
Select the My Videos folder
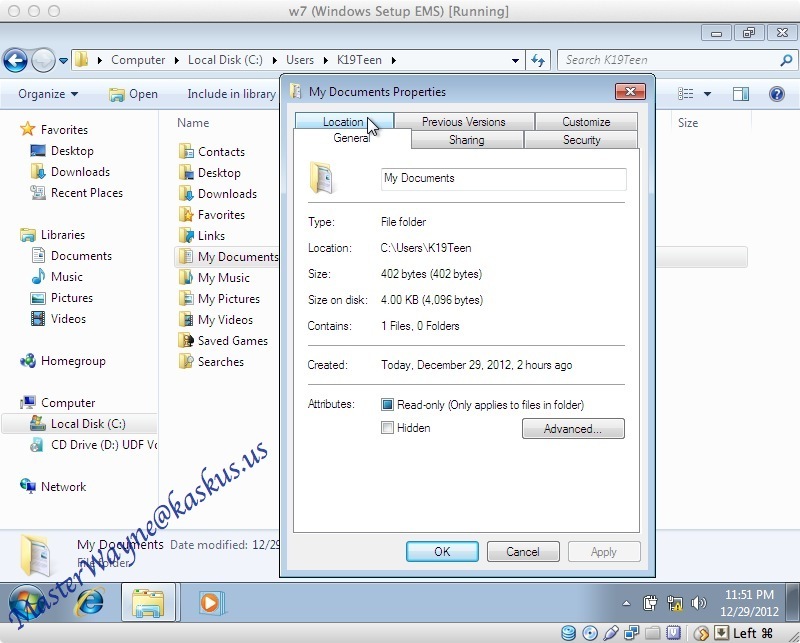pyautogui.click(x=216, y=319)
